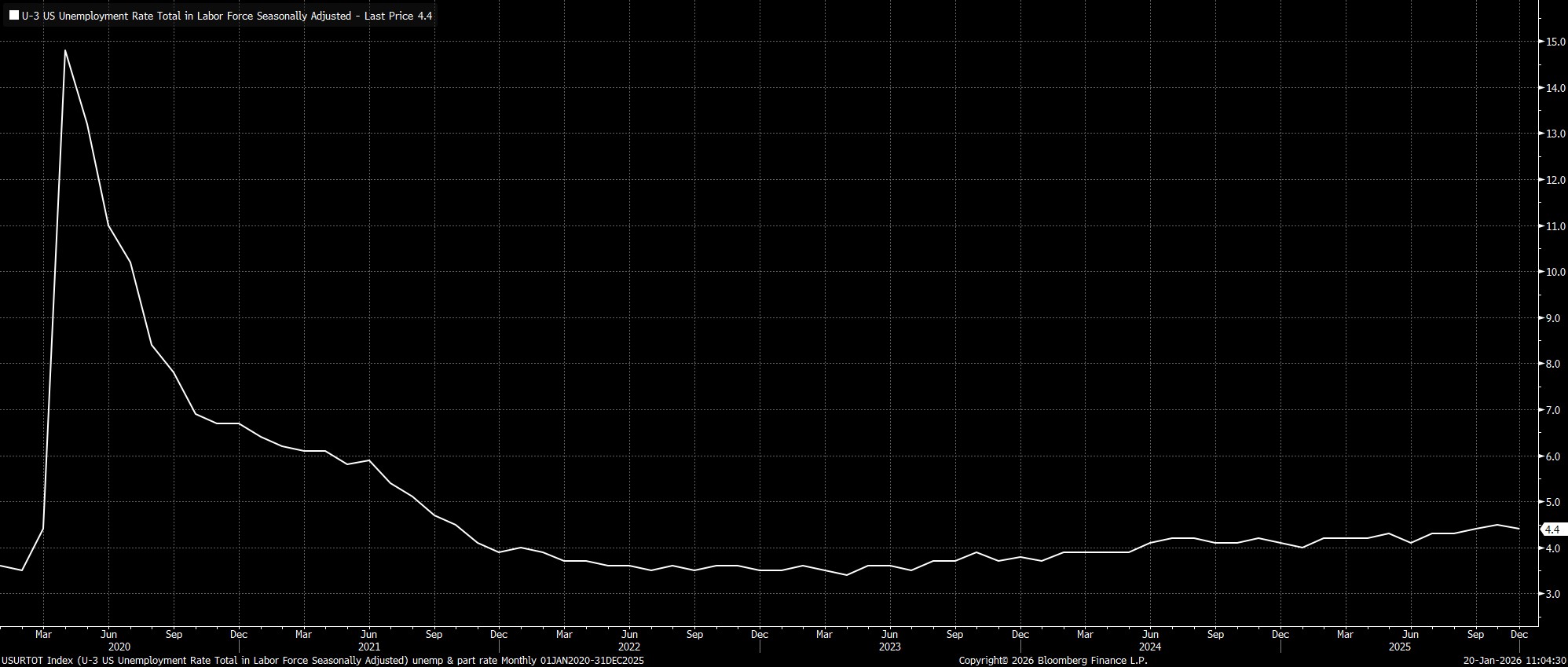1568x667 pixels.
Task: Click the unemployment peak point near 15.0
Action: coord(65,50)
